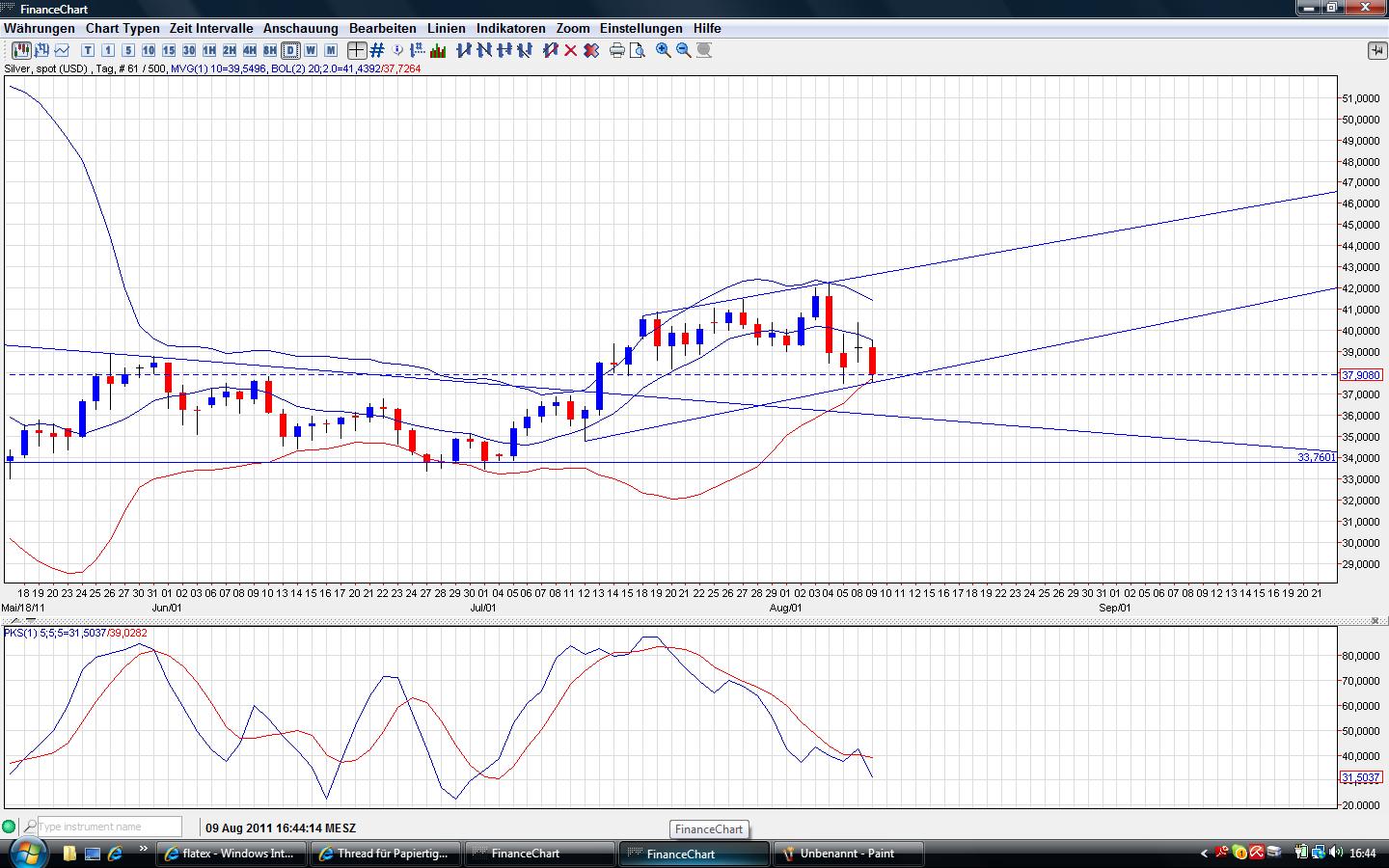Open the Indikatoren menu
Screen dimensions: 1389x868
[x=511, y=28]
